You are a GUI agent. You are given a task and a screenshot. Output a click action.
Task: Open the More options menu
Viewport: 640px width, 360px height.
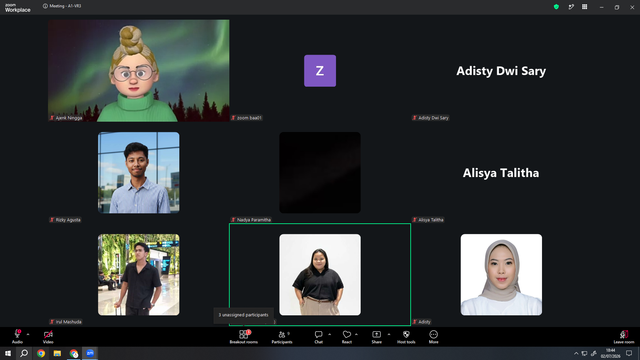pos(433,336)
